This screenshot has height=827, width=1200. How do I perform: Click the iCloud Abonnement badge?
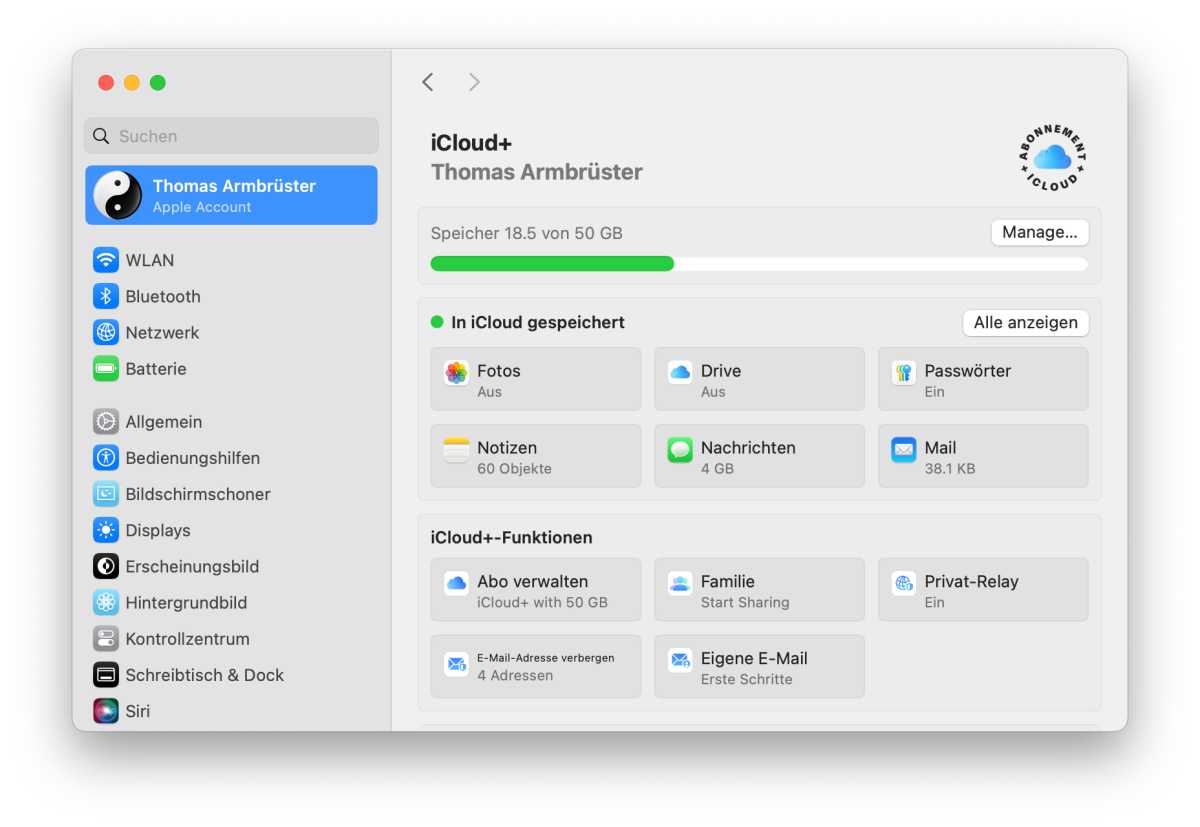[x=1052, y=158]
